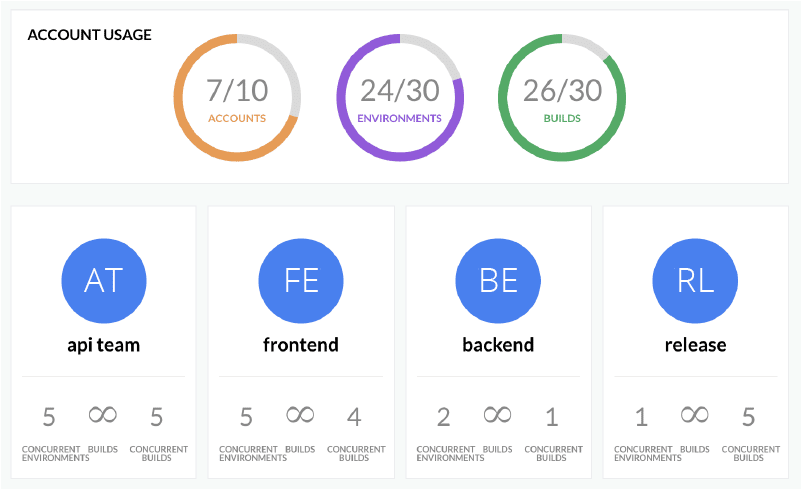Click the infinity builds icon under api team
This screenshot has width=801, height=489.
pos(103,414)
